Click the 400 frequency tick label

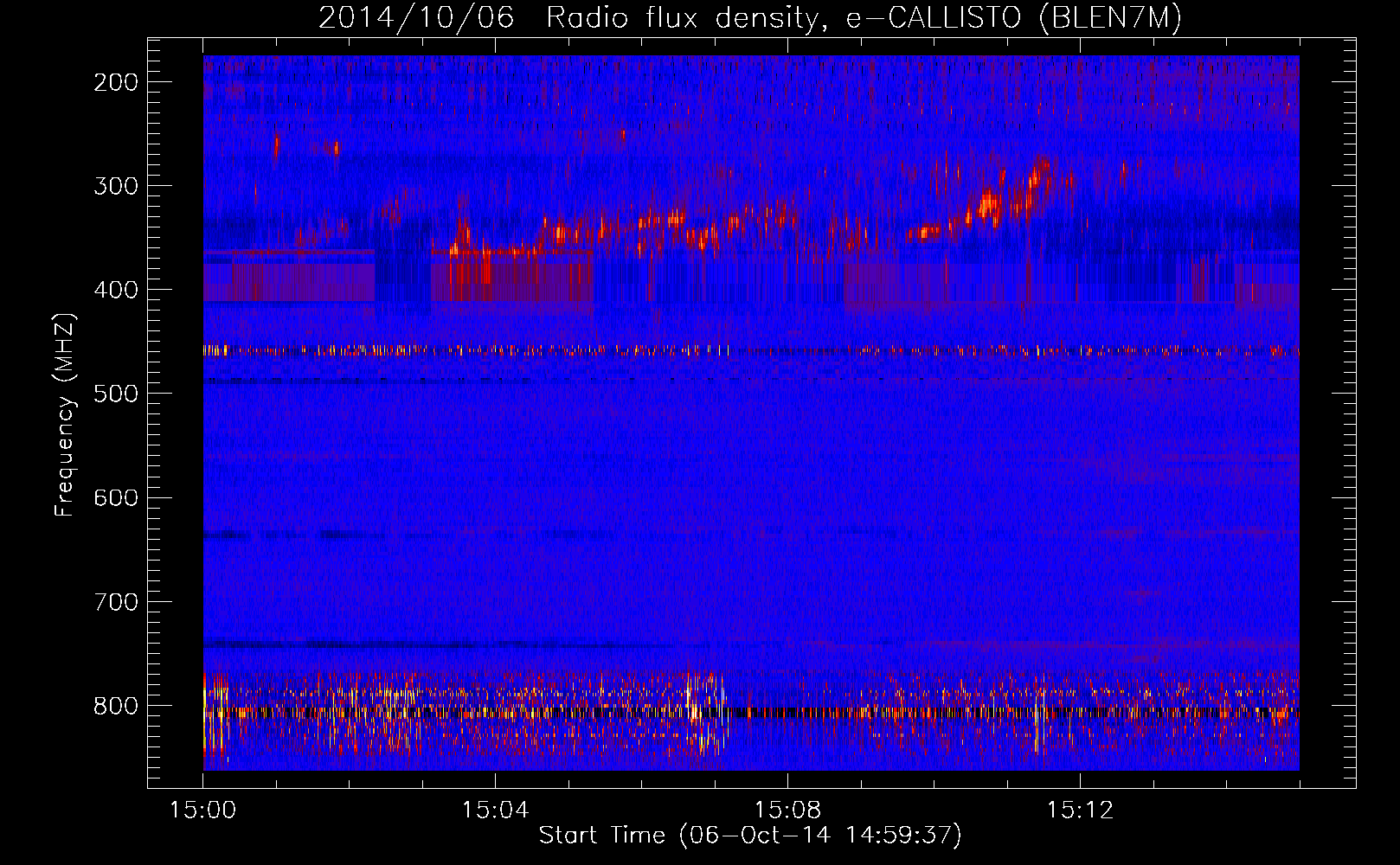(116, 290)
